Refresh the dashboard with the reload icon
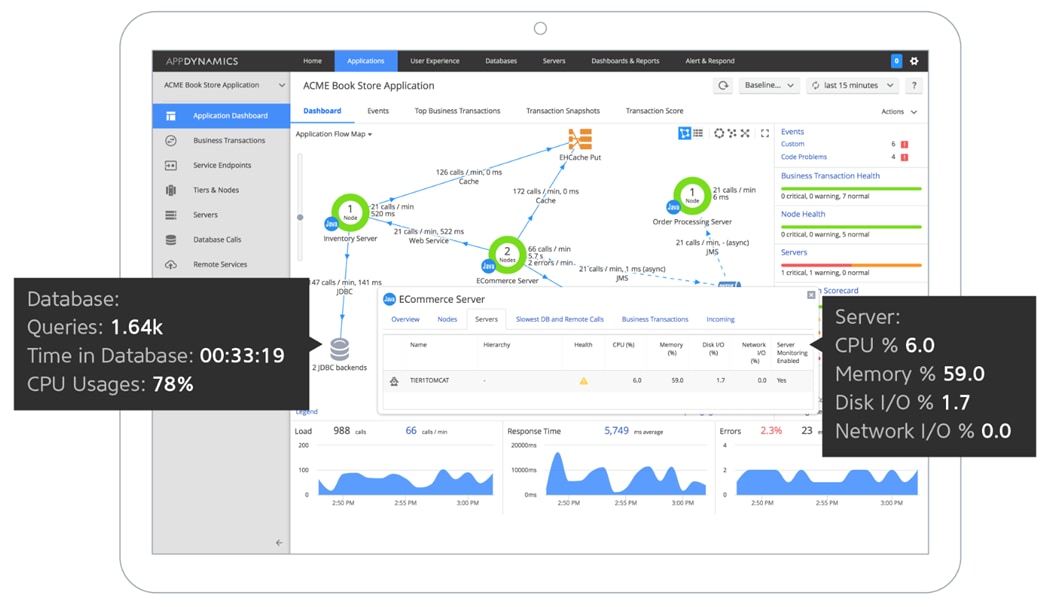The width and height of the screenshot is (1052, 607). [723, 85]
